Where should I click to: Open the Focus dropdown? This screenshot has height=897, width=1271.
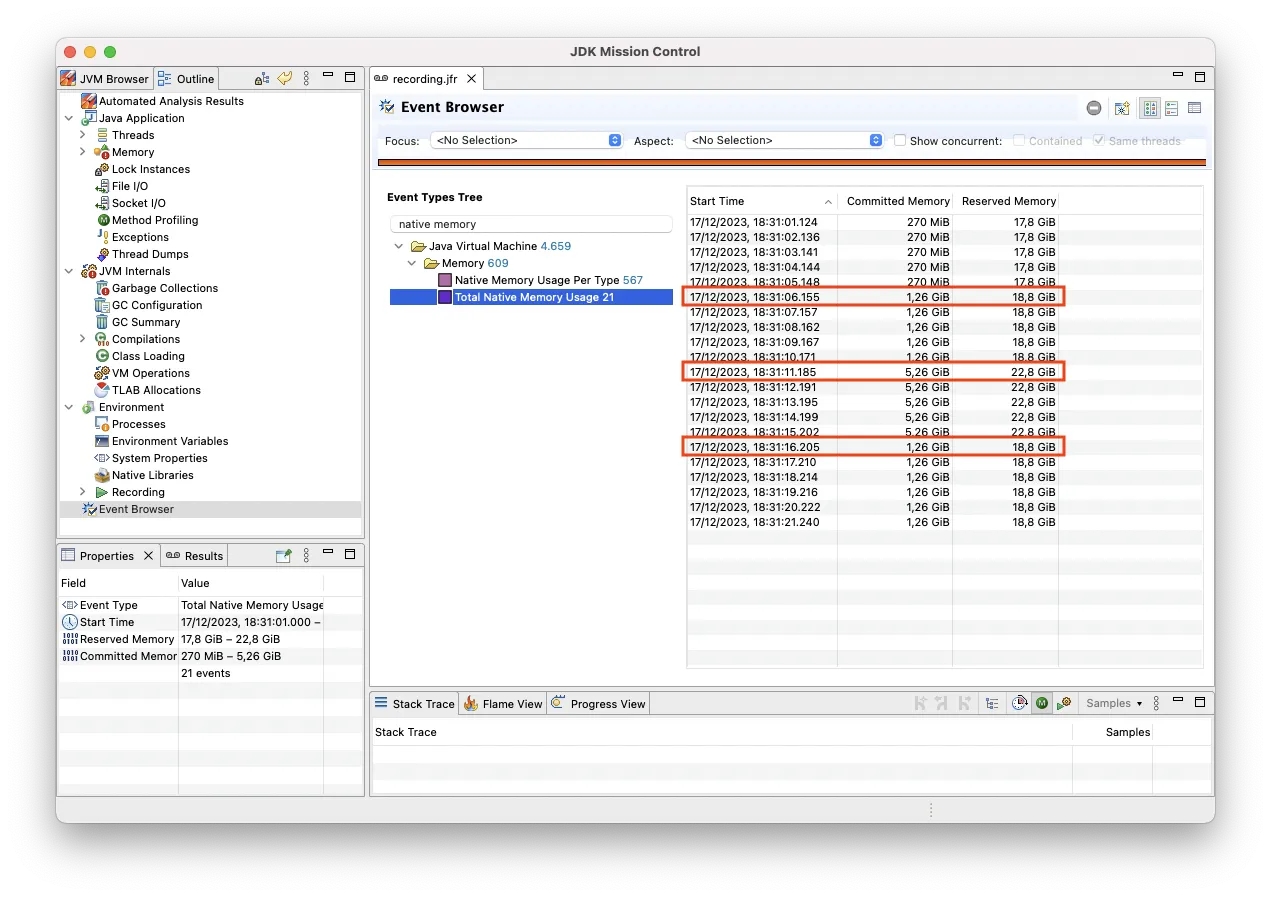click(527, 141)
